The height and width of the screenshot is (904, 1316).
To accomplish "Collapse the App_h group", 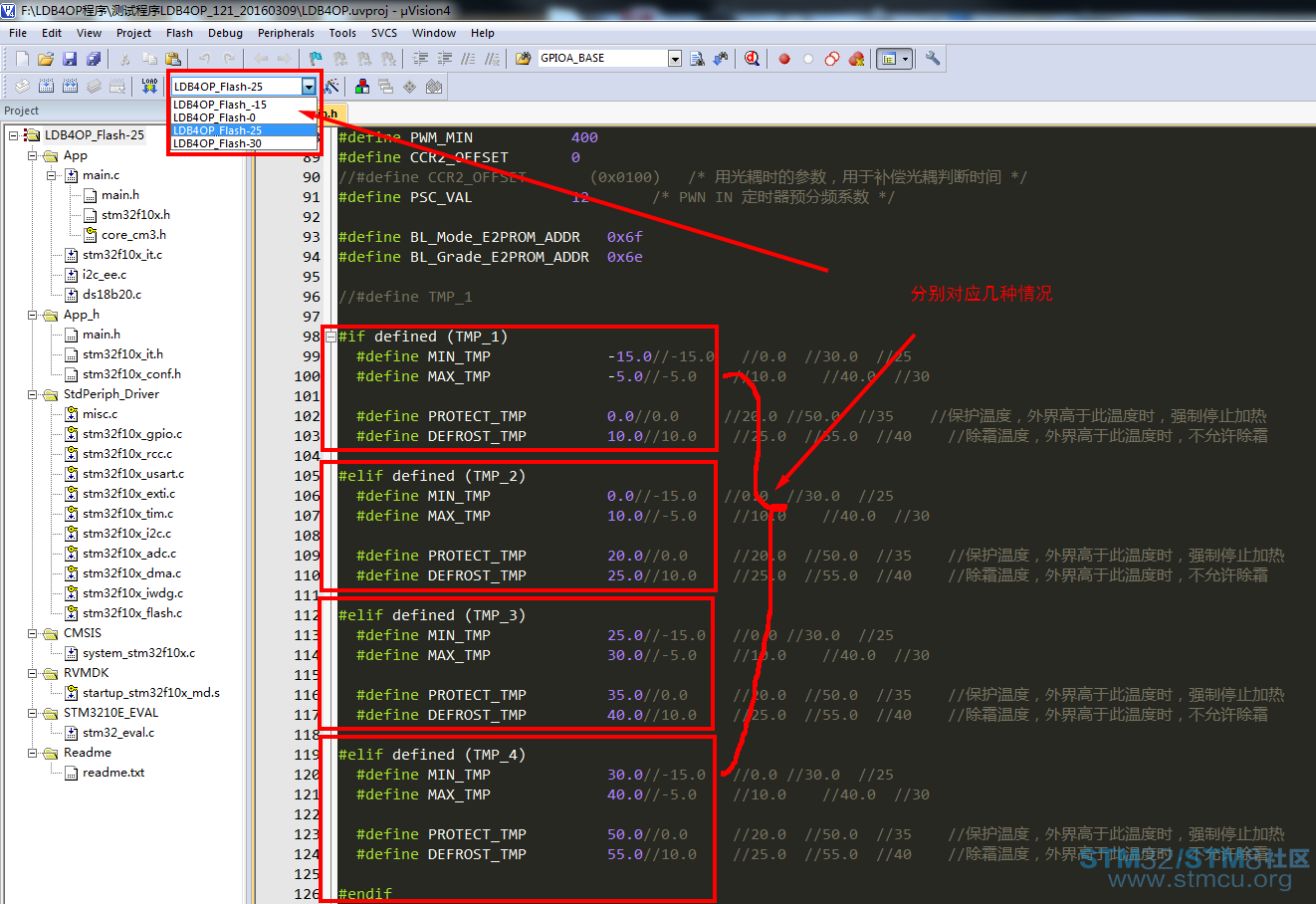I will tap(33, 315).
